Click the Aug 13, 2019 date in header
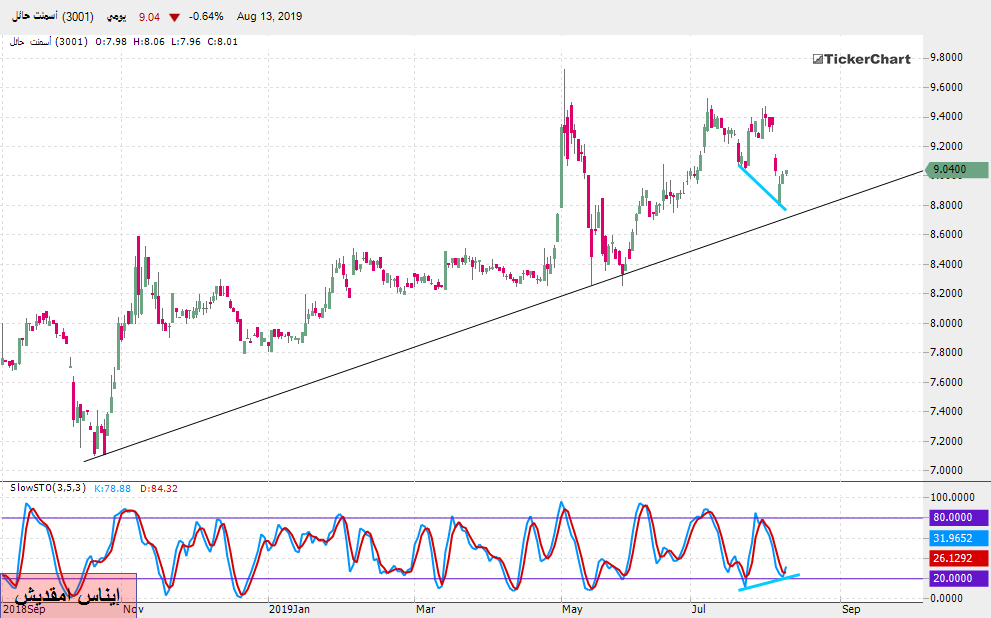The height and width of the screenshot is (618, 991). (x=269, y=17)
